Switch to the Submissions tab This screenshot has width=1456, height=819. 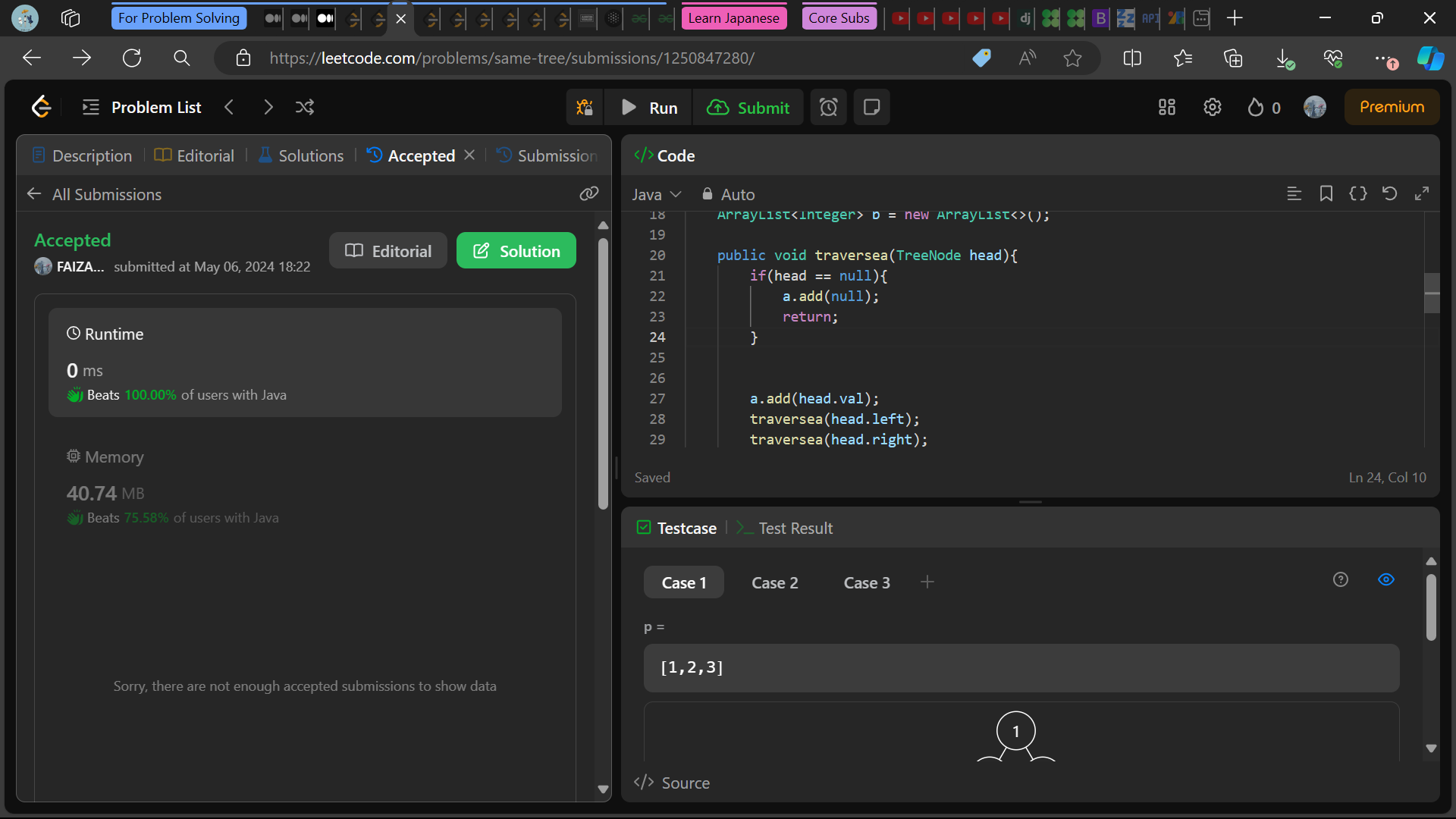(548, 155)
